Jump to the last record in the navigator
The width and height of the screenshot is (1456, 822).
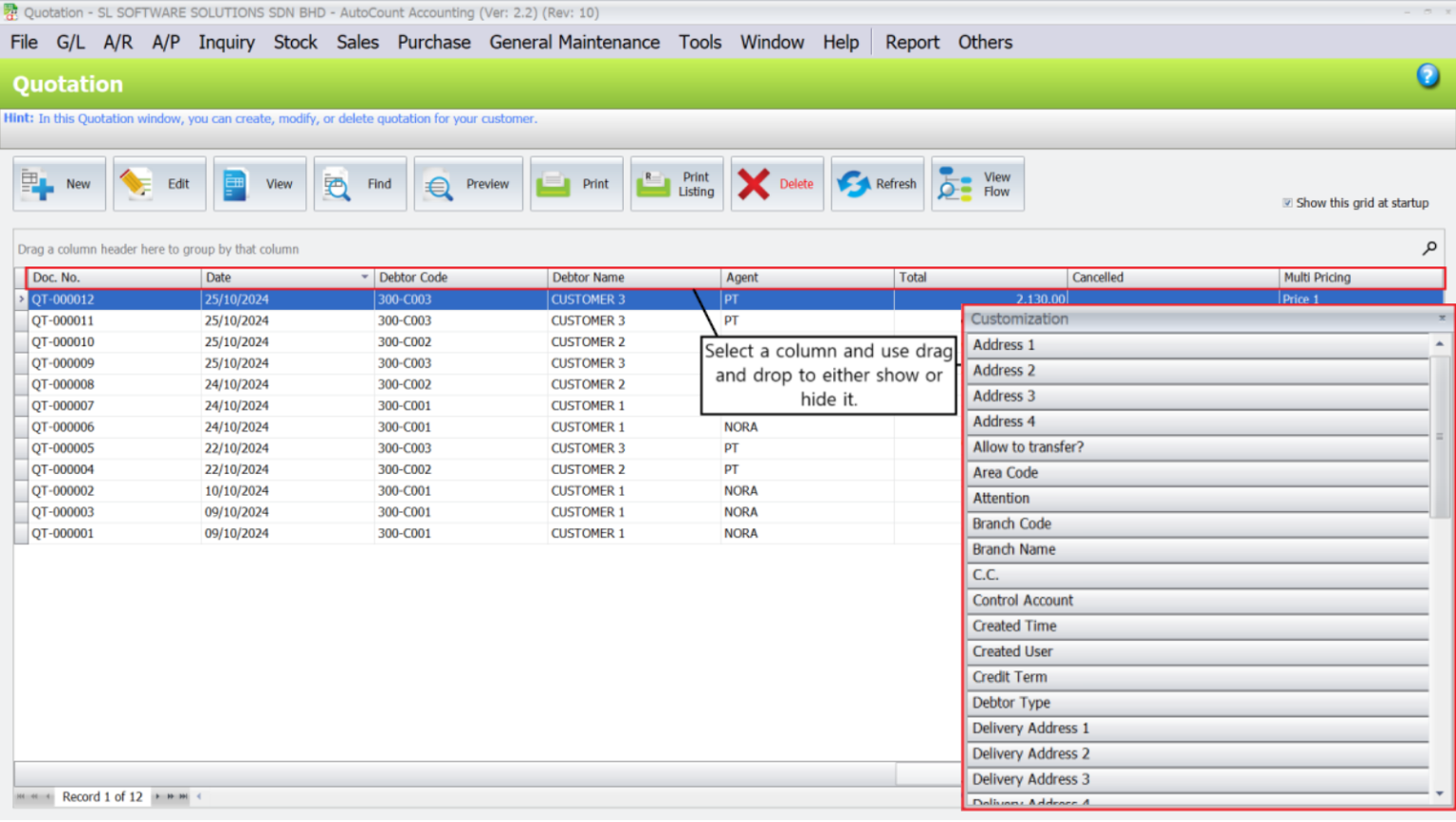(x=184, y=797)
